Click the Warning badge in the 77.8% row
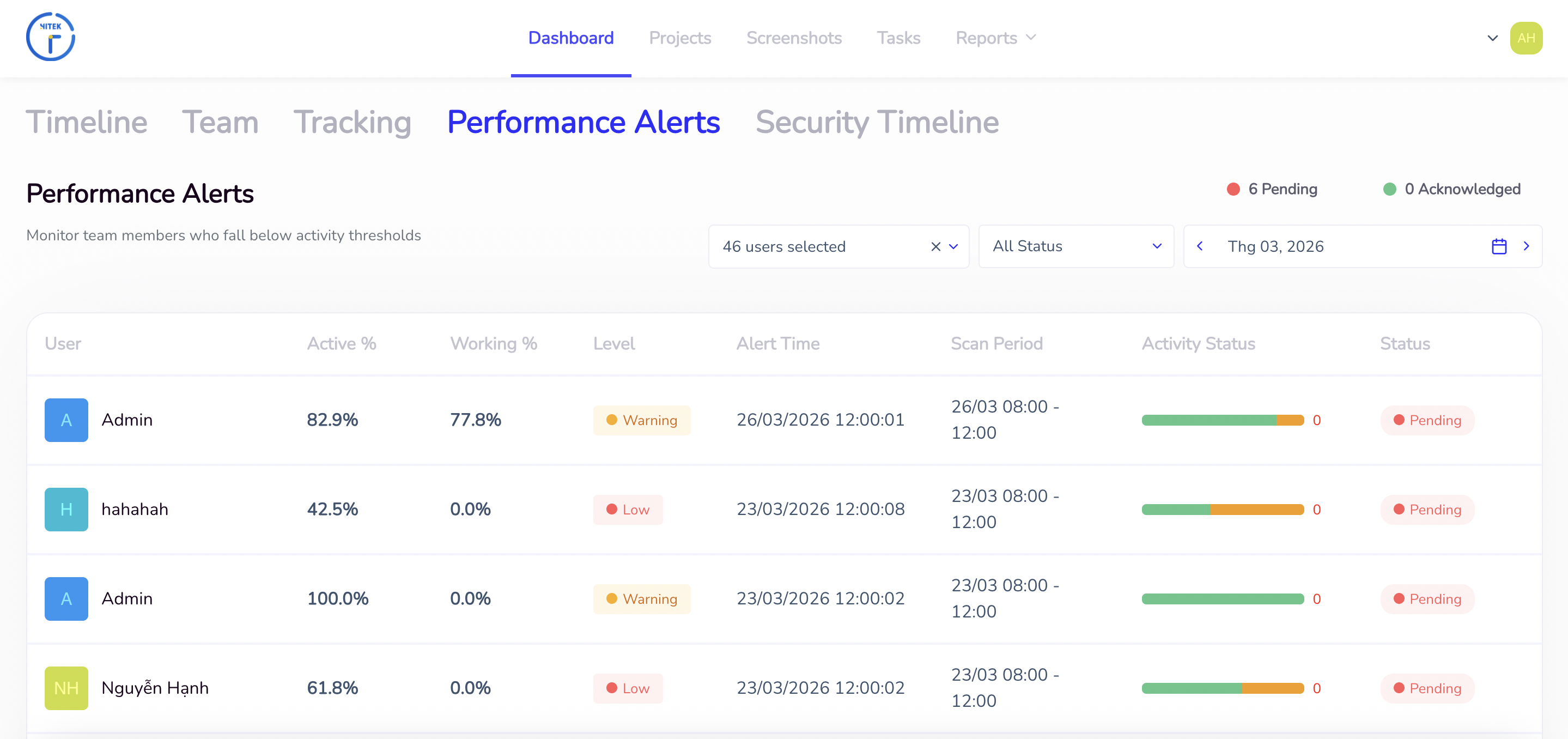 click(x=642, y=420)
